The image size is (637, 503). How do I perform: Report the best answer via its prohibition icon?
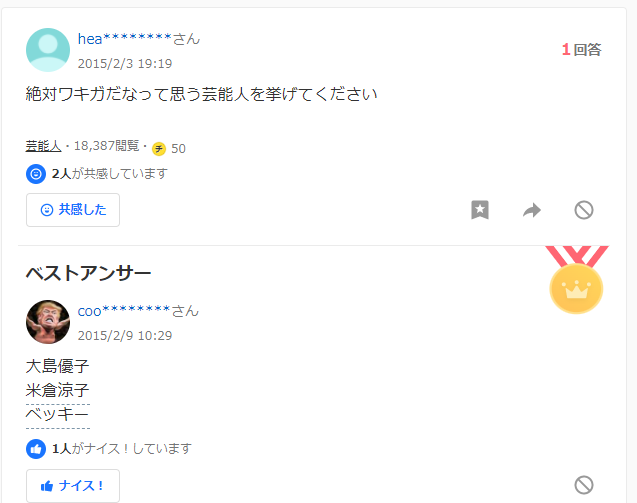(x=584, y=485)
